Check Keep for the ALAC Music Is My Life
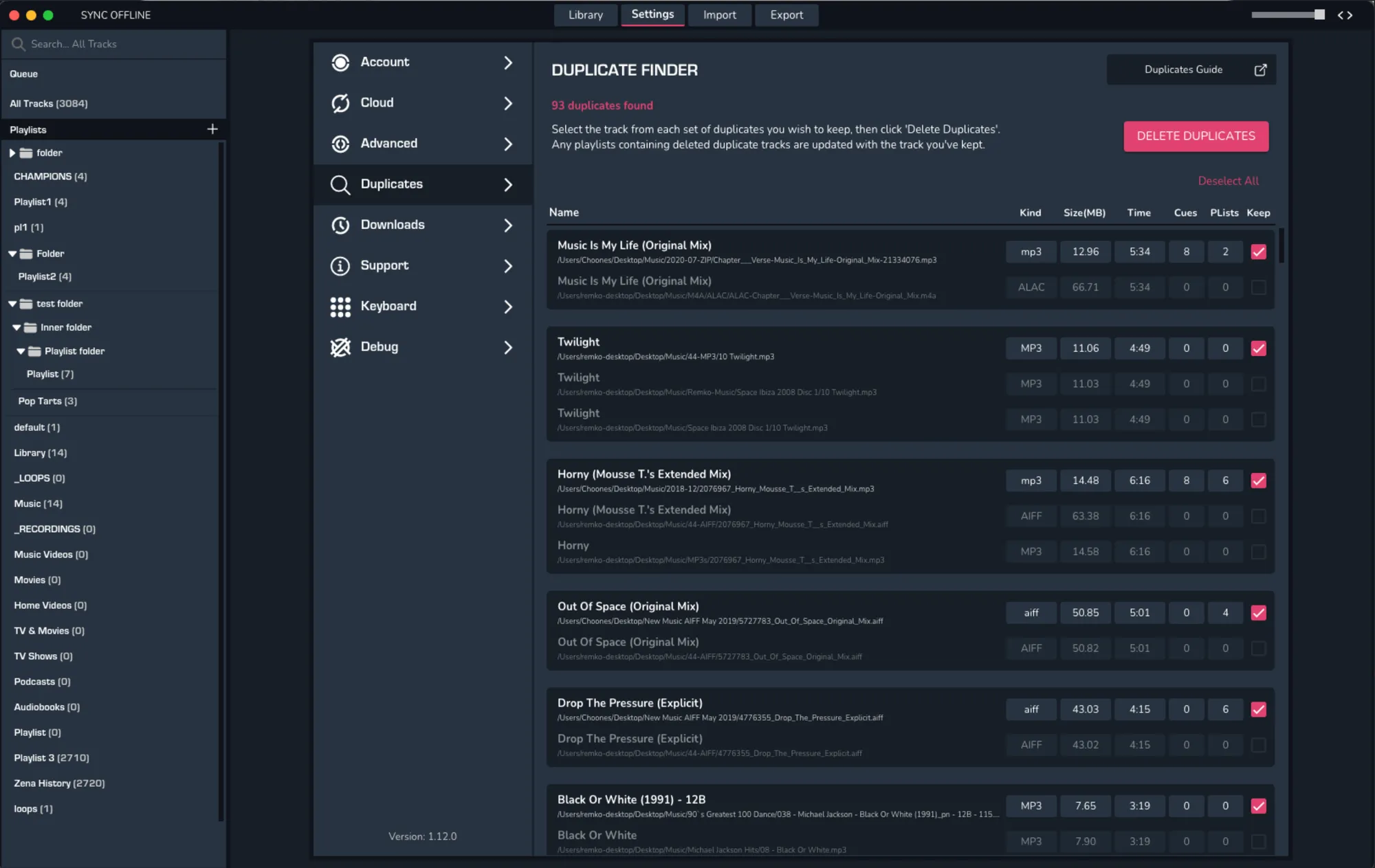Screen dimensions: 1375x868 (x=1258, y=287)
